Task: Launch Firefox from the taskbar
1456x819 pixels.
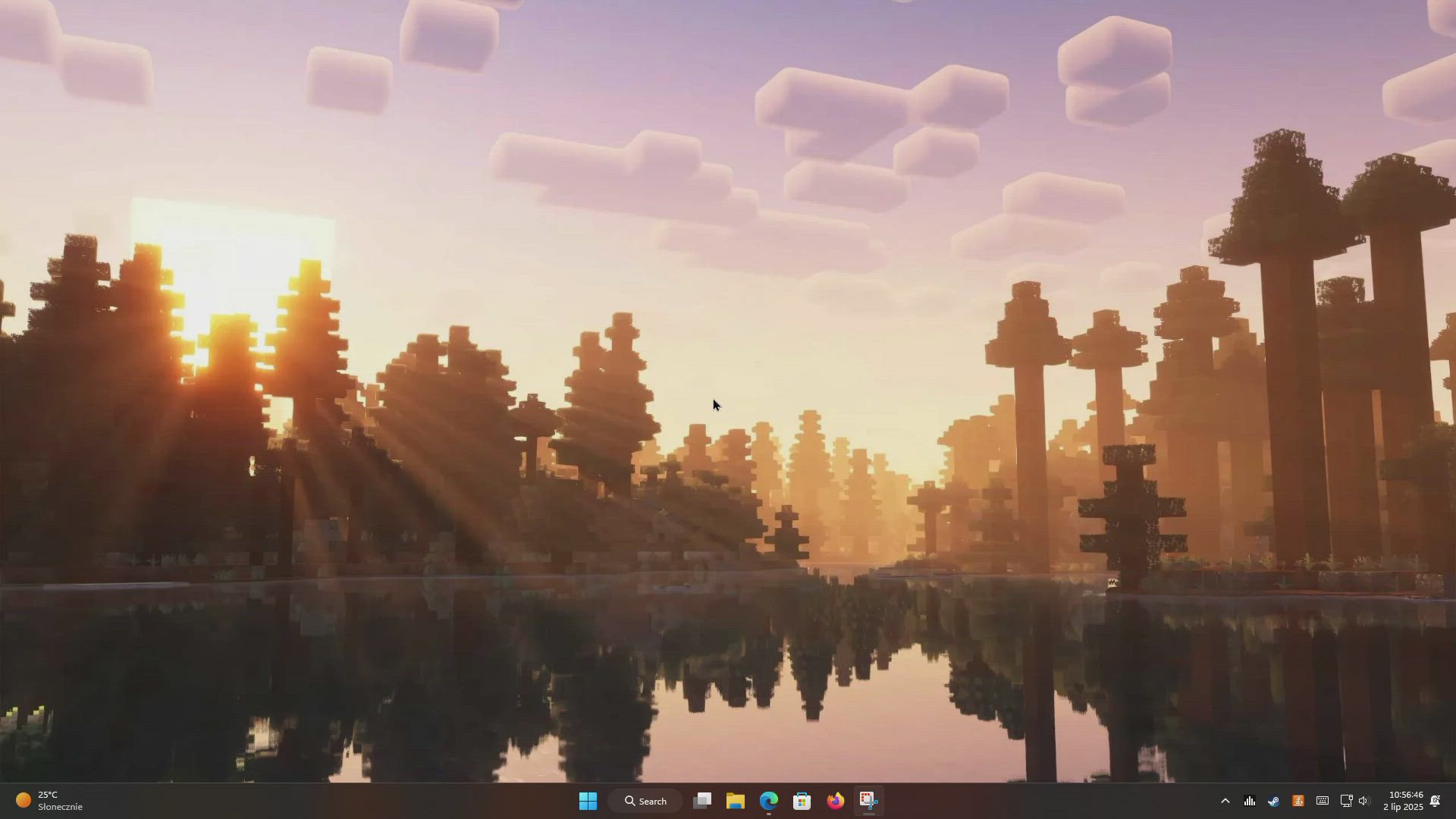Action: point(835,801)
